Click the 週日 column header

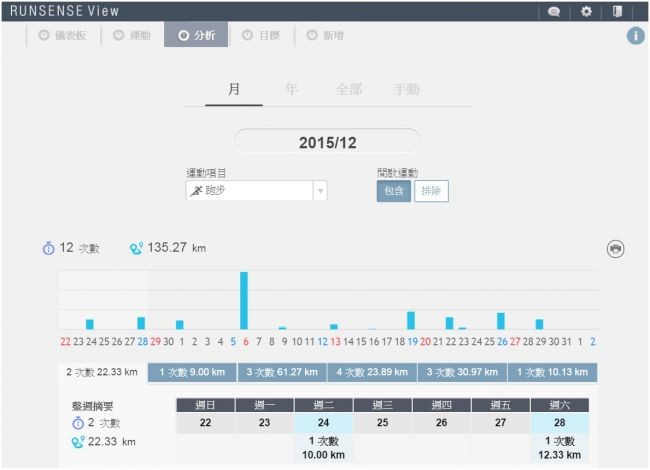coord(206,405)
